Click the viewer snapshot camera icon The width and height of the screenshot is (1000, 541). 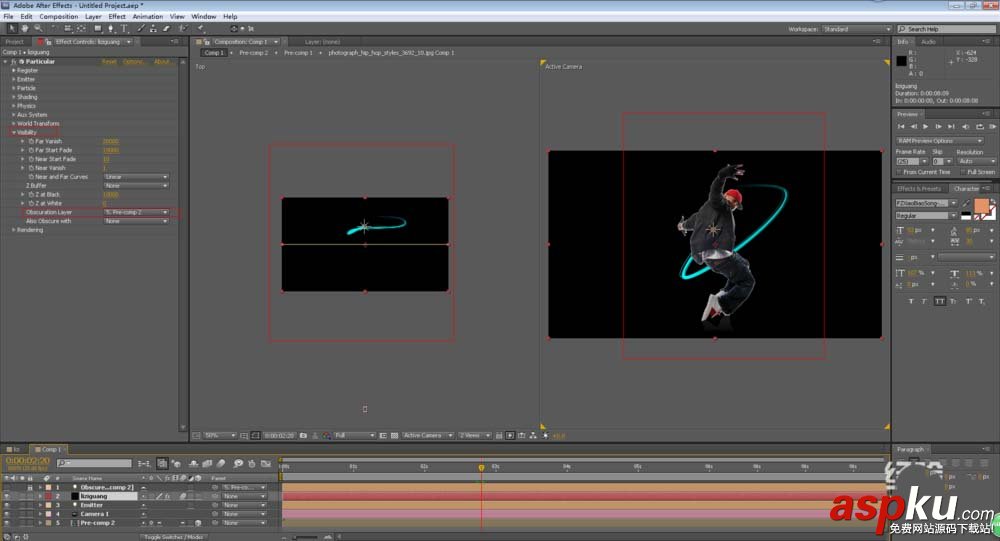click(304, 436)
